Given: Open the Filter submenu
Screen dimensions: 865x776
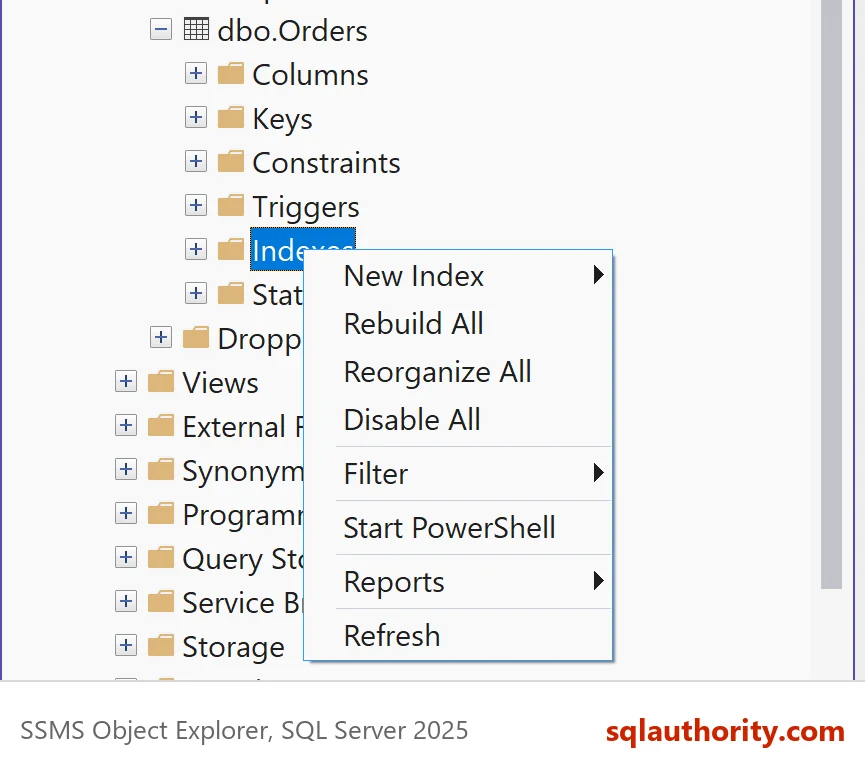Looking at the screenshot, I should coord(458,474).
